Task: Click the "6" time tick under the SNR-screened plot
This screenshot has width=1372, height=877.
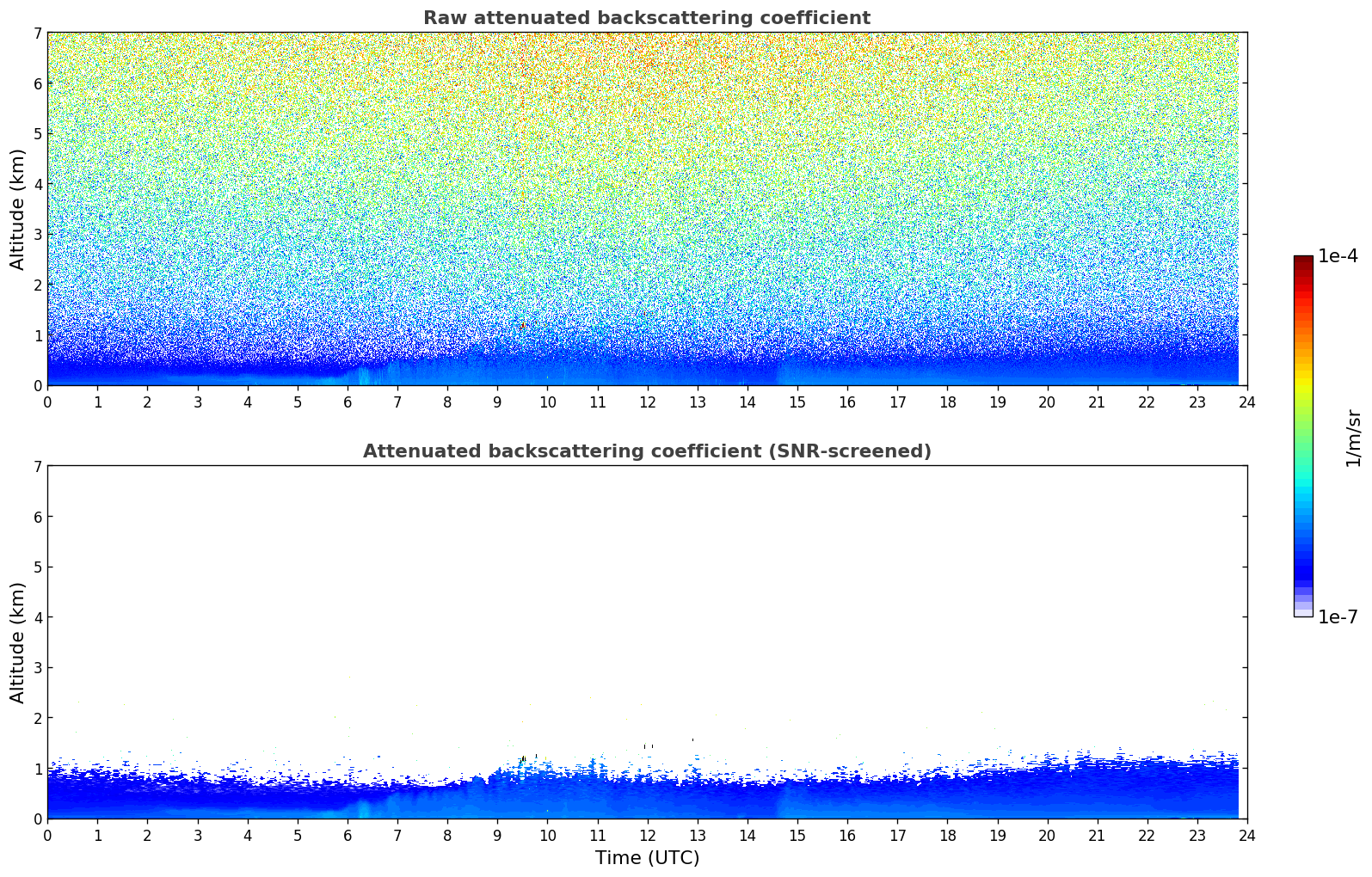Action: (348, 835)
